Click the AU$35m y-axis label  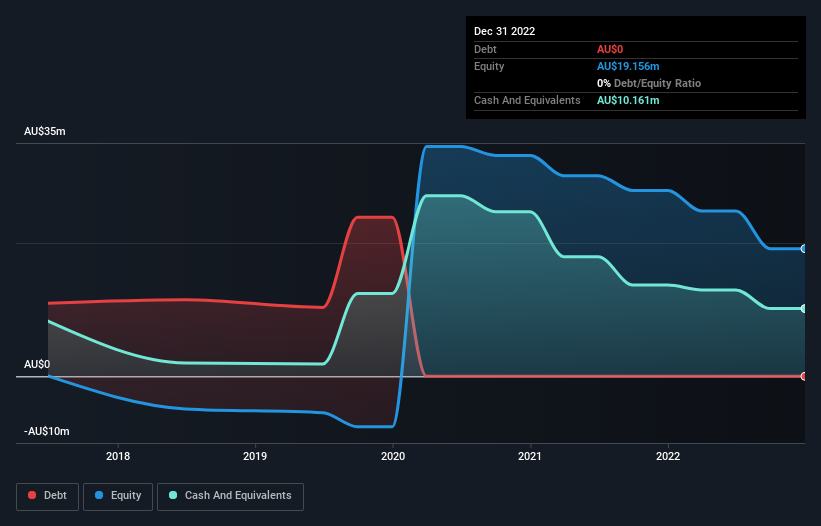[45, 131]
